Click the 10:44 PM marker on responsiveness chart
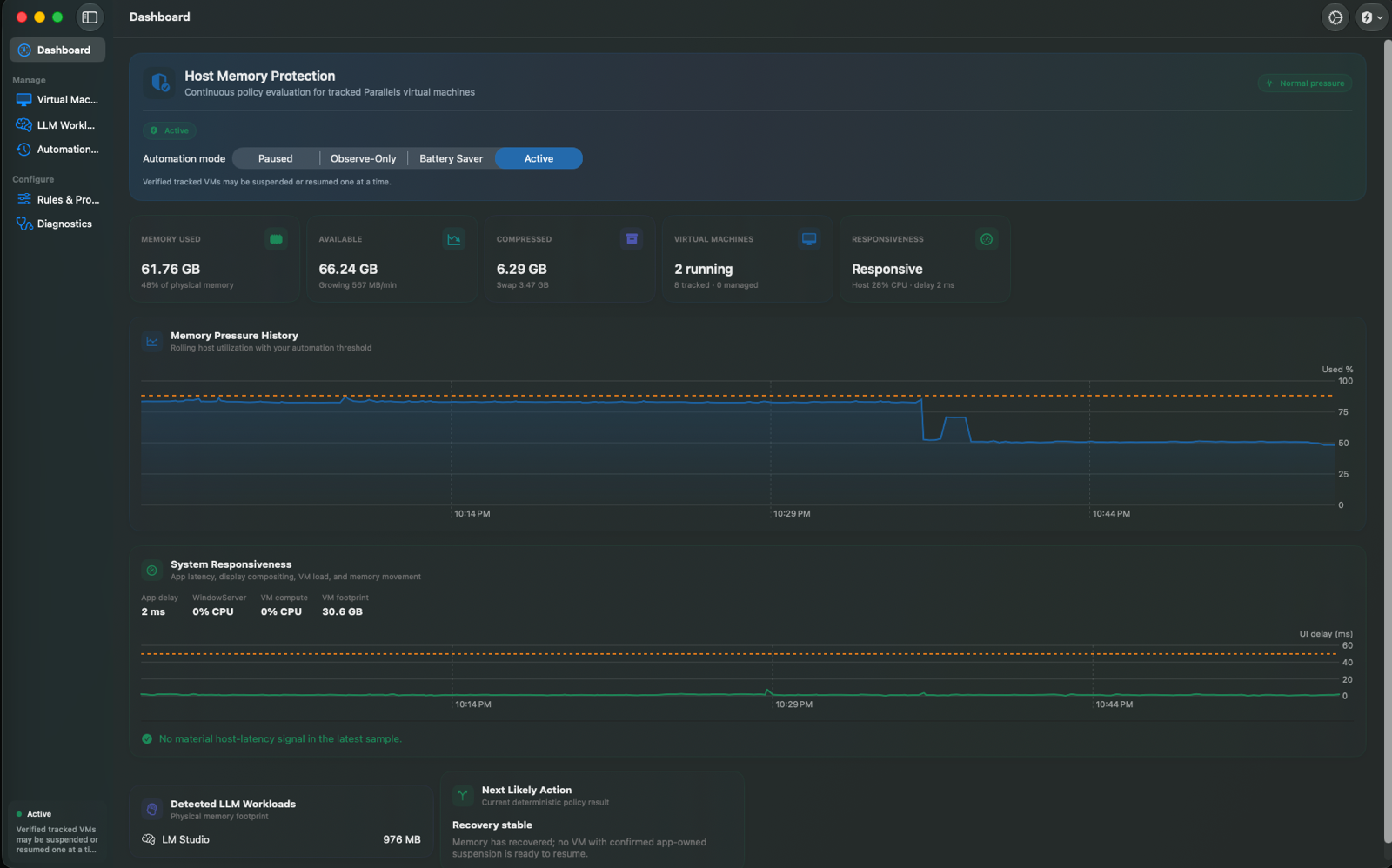The image size is (1392, 868). click(x=1114, y=704)
